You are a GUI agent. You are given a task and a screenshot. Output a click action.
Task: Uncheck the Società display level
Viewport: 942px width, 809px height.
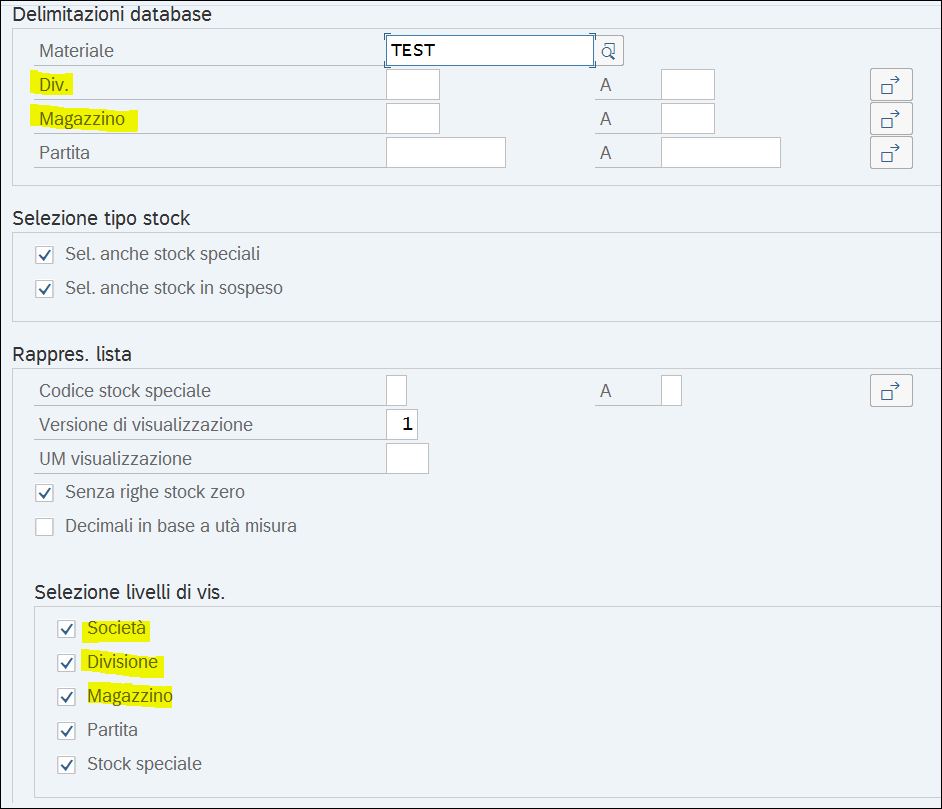67,629
